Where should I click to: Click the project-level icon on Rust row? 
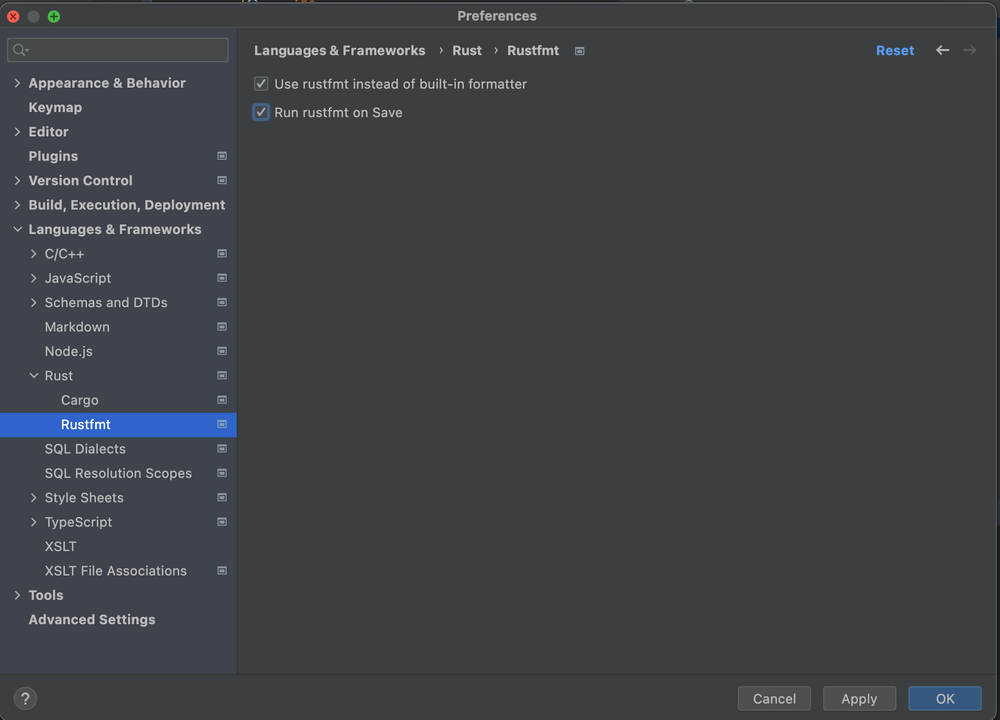click(x=222, y=376)
